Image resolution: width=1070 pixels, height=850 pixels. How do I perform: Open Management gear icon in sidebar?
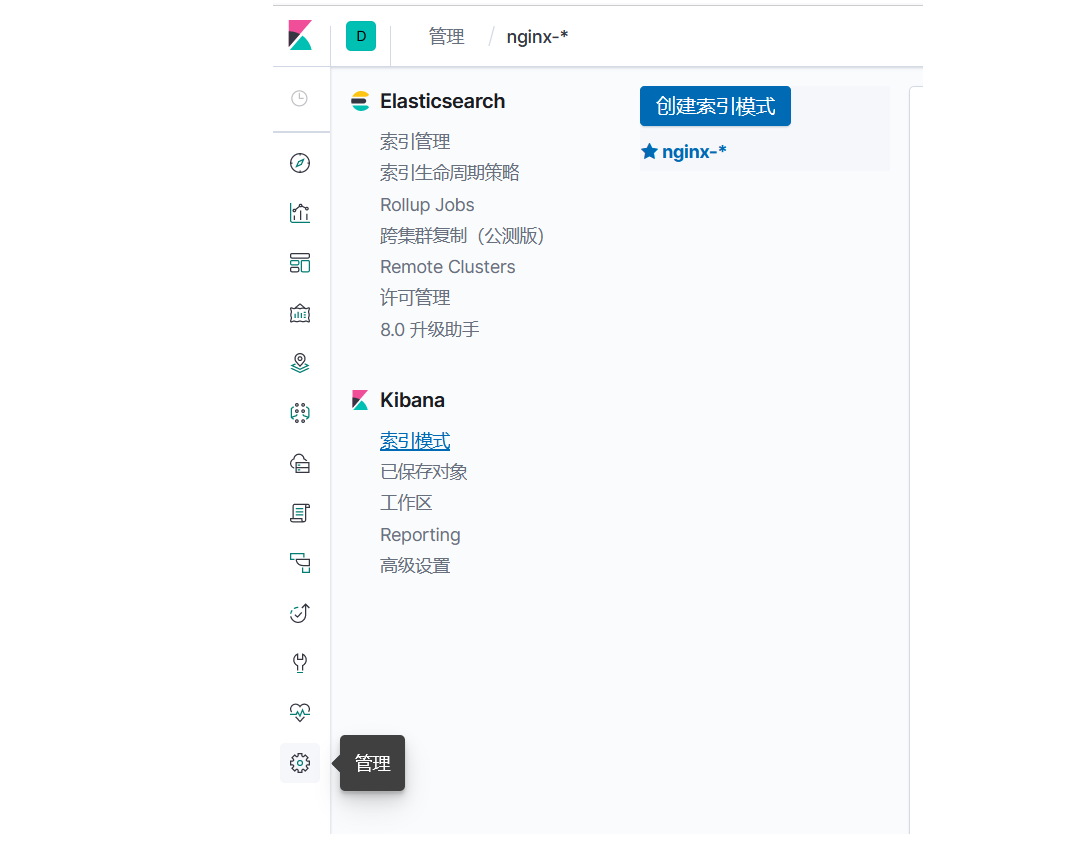tap(300, 763)
